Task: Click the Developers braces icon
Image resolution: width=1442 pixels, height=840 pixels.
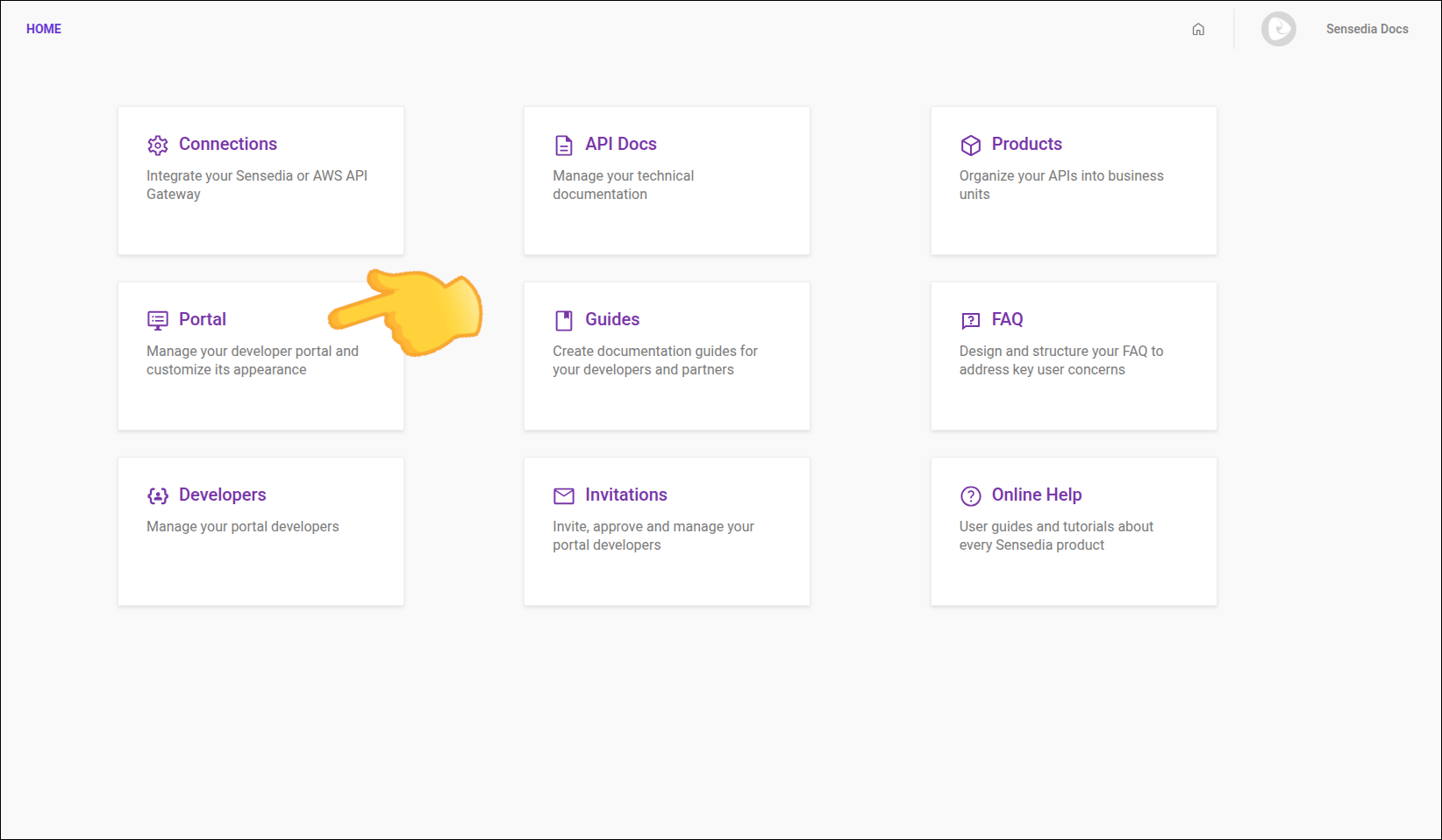Action: coord(158,495)
